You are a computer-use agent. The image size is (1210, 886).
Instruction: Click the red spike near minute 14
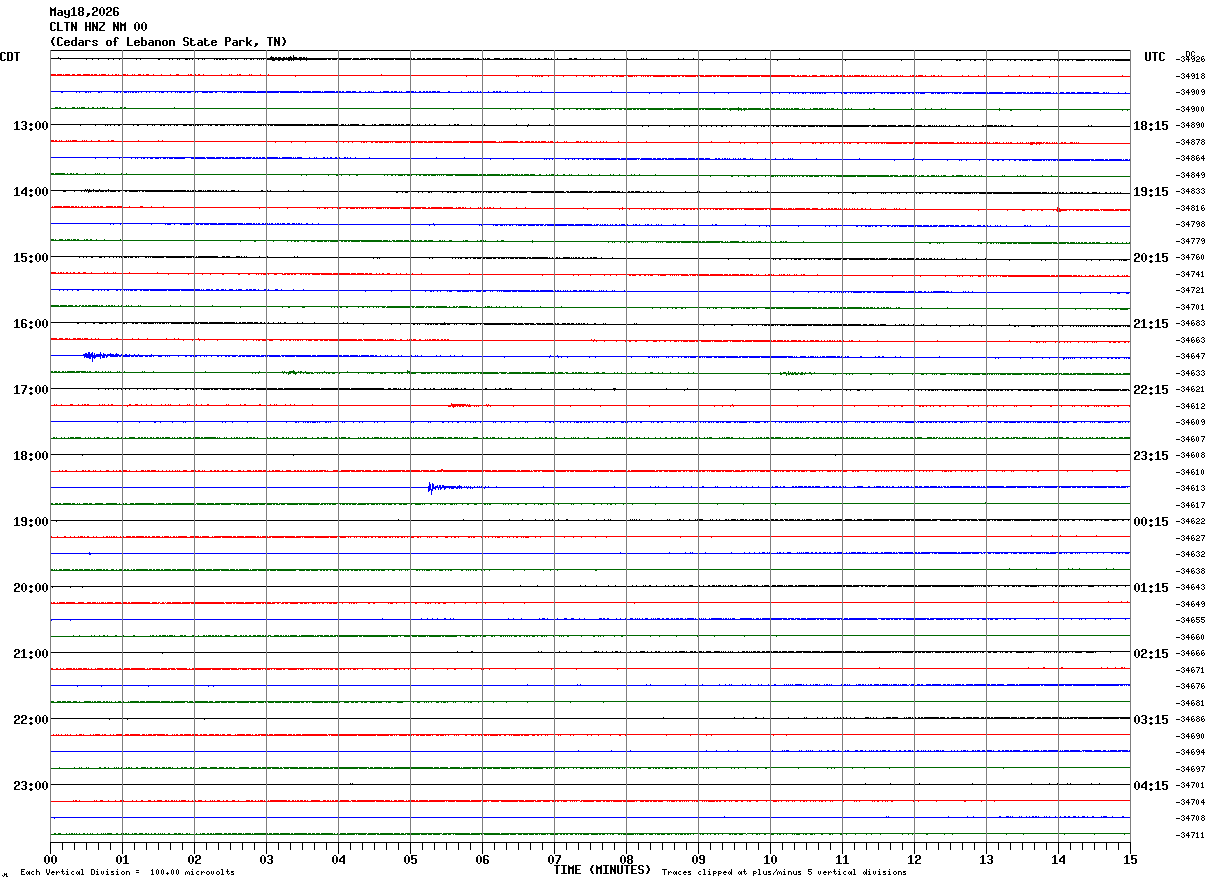[x=1060, y=209]
